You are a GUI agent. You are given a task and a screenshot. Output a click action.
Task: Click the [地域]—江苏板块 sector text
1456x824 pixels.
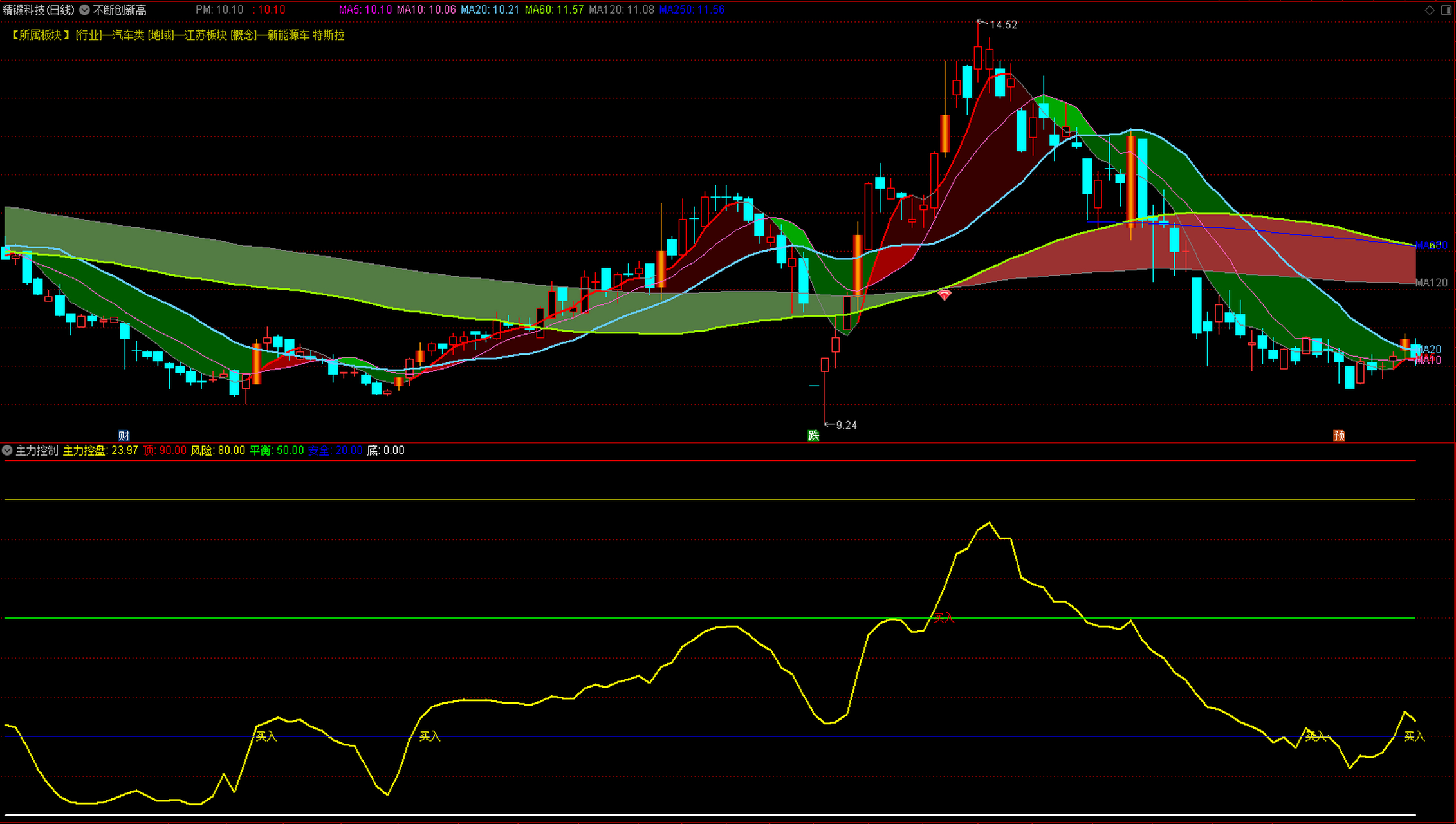pyautogui.click(x=188, y=35)
